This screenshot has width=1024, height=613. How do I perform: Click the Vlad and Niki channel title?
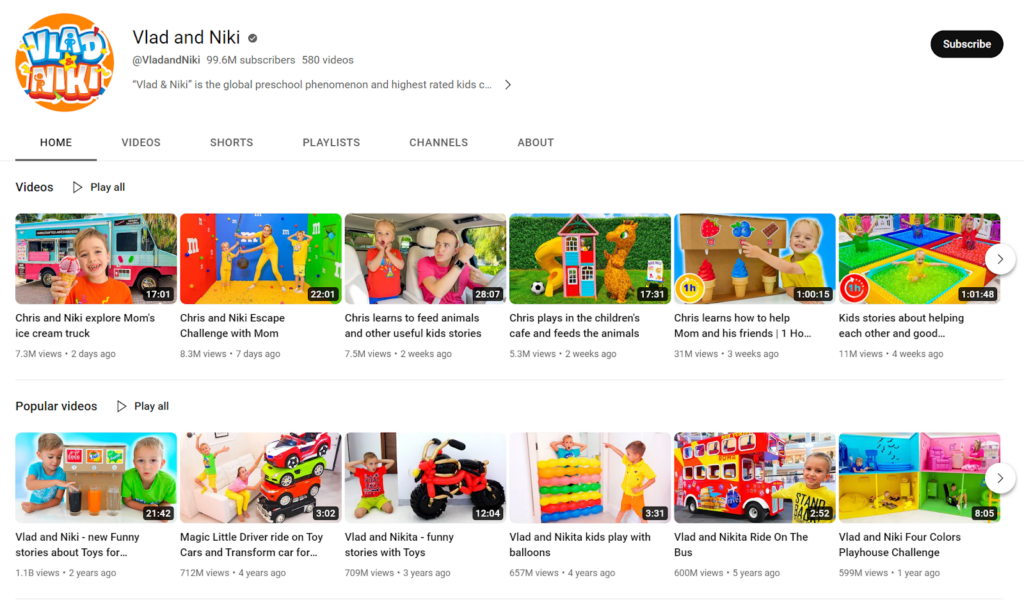[186, 37]
